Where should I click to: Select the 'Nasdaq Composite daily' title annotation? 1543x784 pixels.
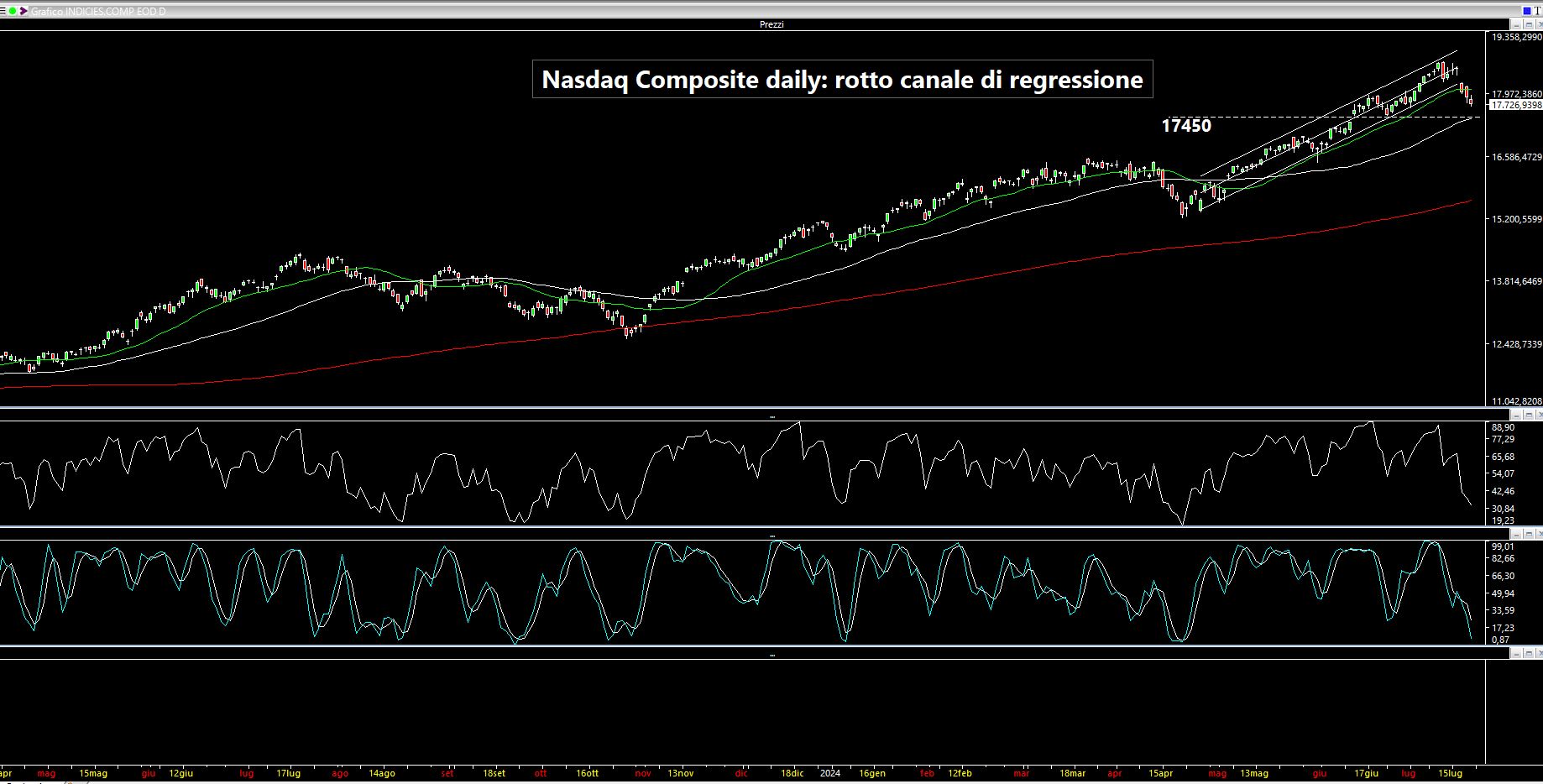click(842, 79)
